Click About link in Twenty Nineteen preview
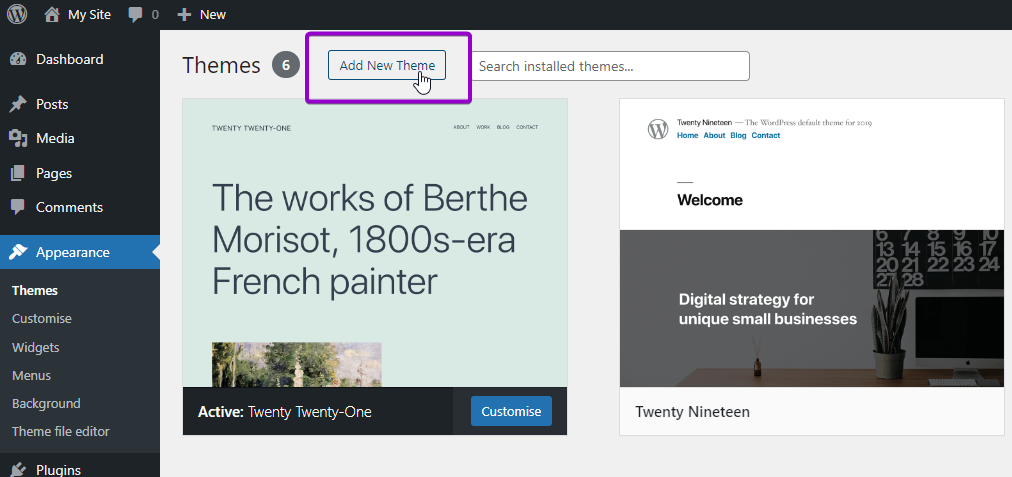This screenshot has width=1012, height=477. pyautogui.click(x=714, y=136)
